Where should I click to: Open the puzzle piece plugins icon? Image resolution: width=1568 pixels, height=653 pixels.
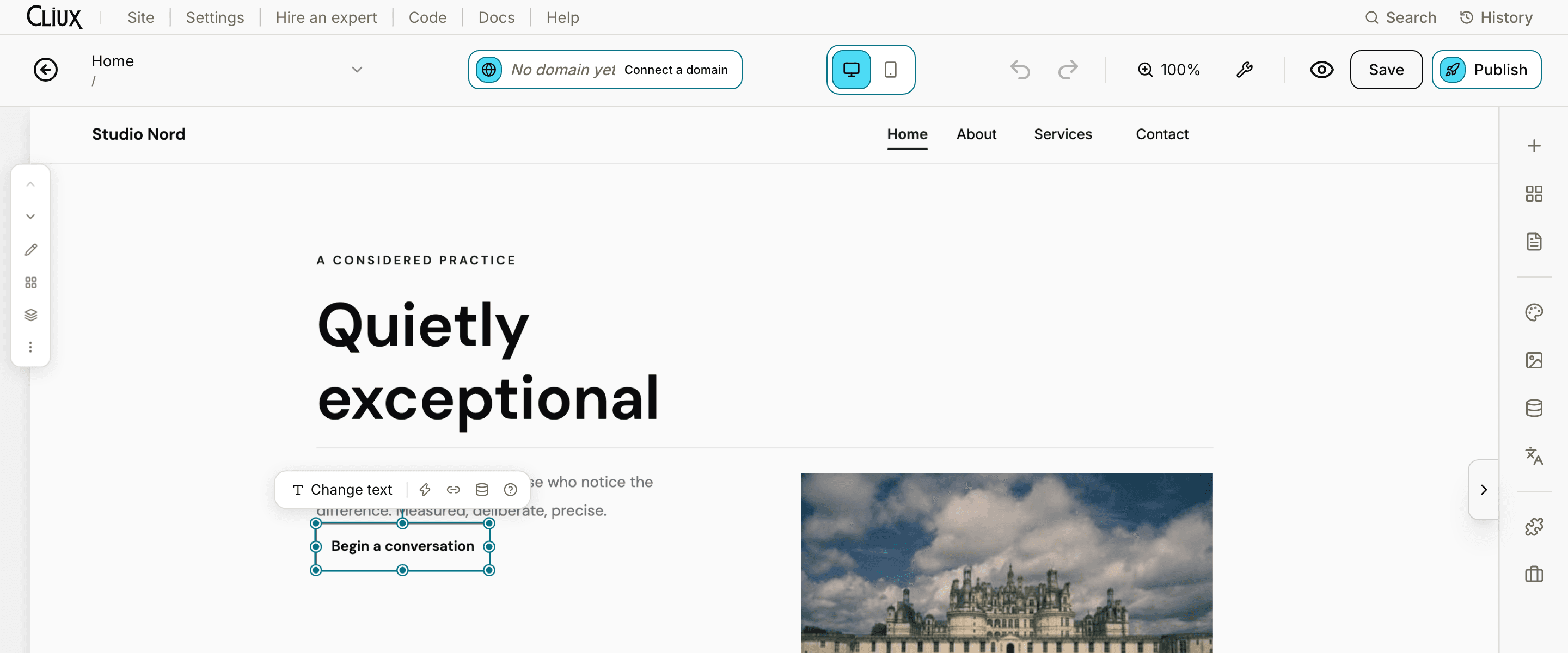tap(1533, 526)
